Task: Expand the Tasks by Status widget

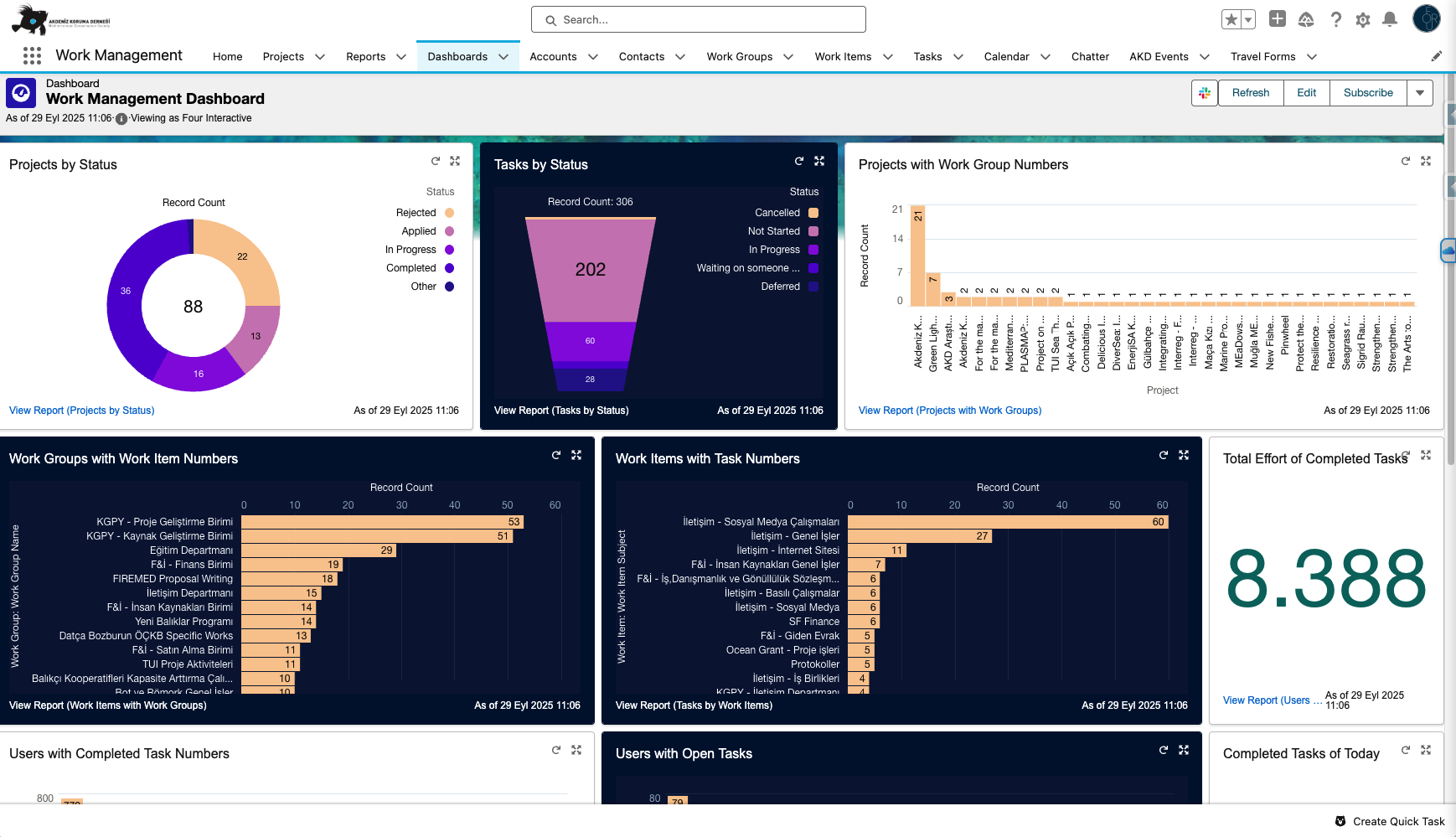Action: (819, 161)
